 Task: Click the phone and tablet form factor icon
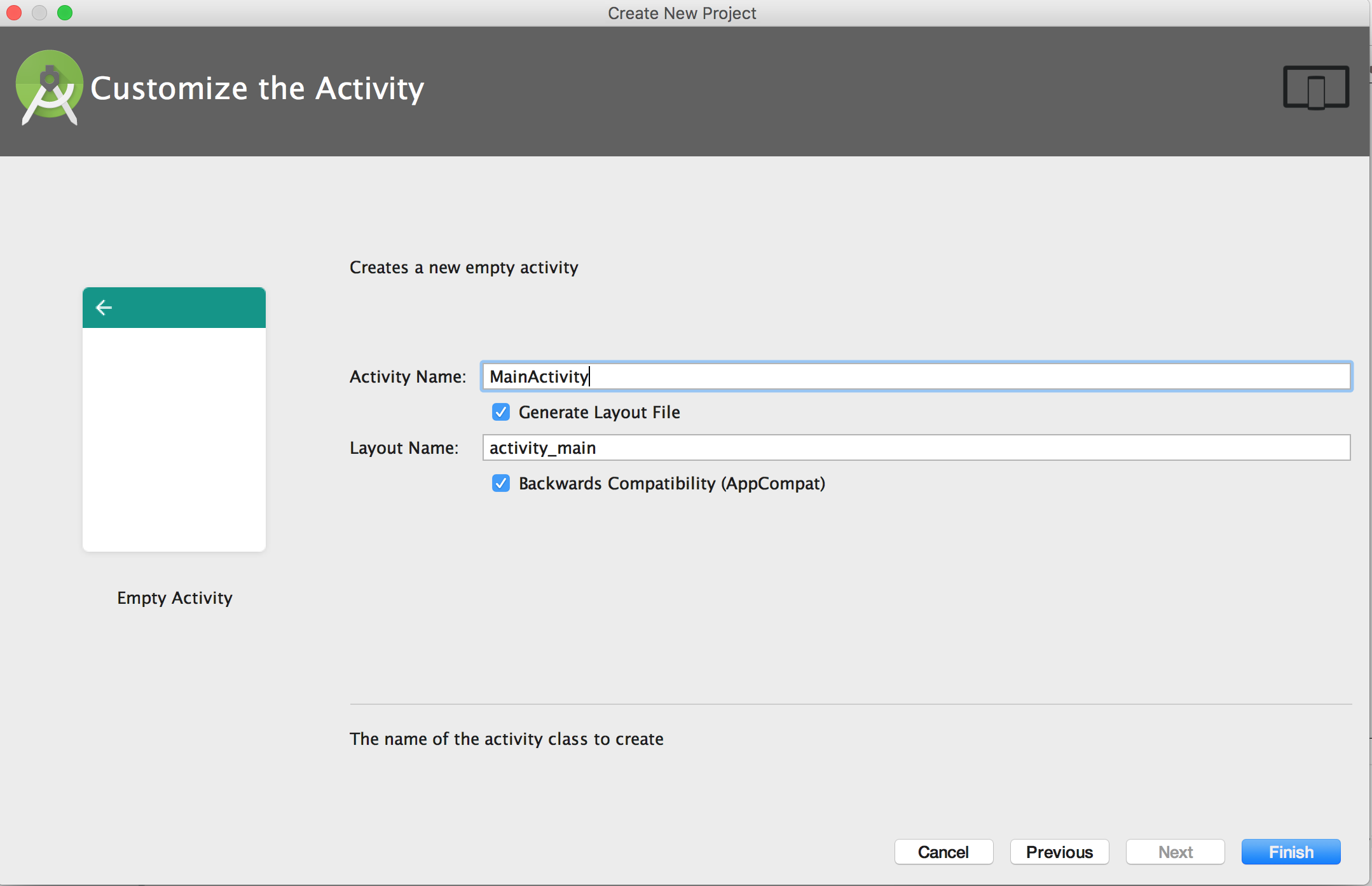(x=1315, y=88)
